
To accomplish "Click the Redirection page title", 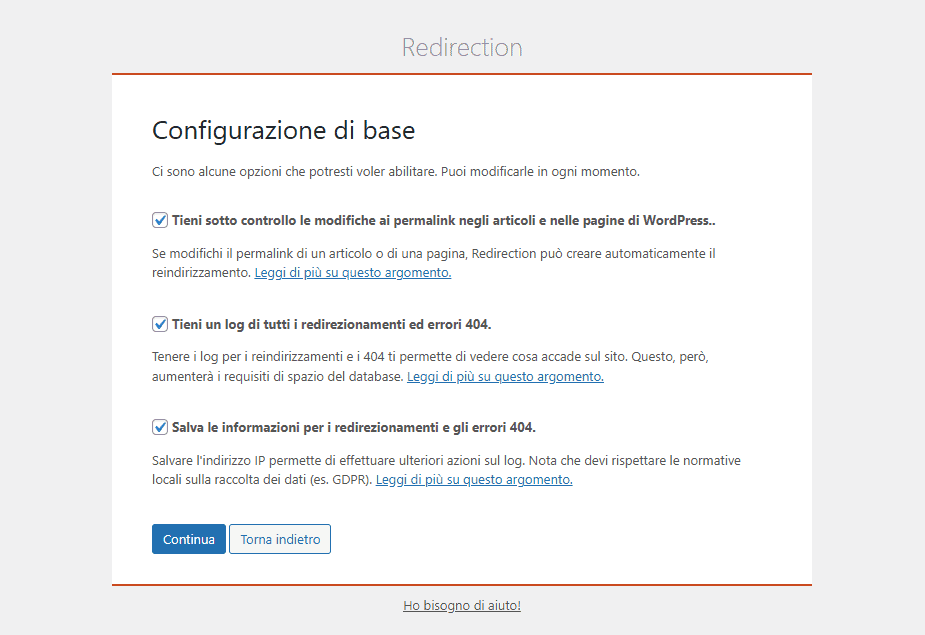I will point(462,47).
